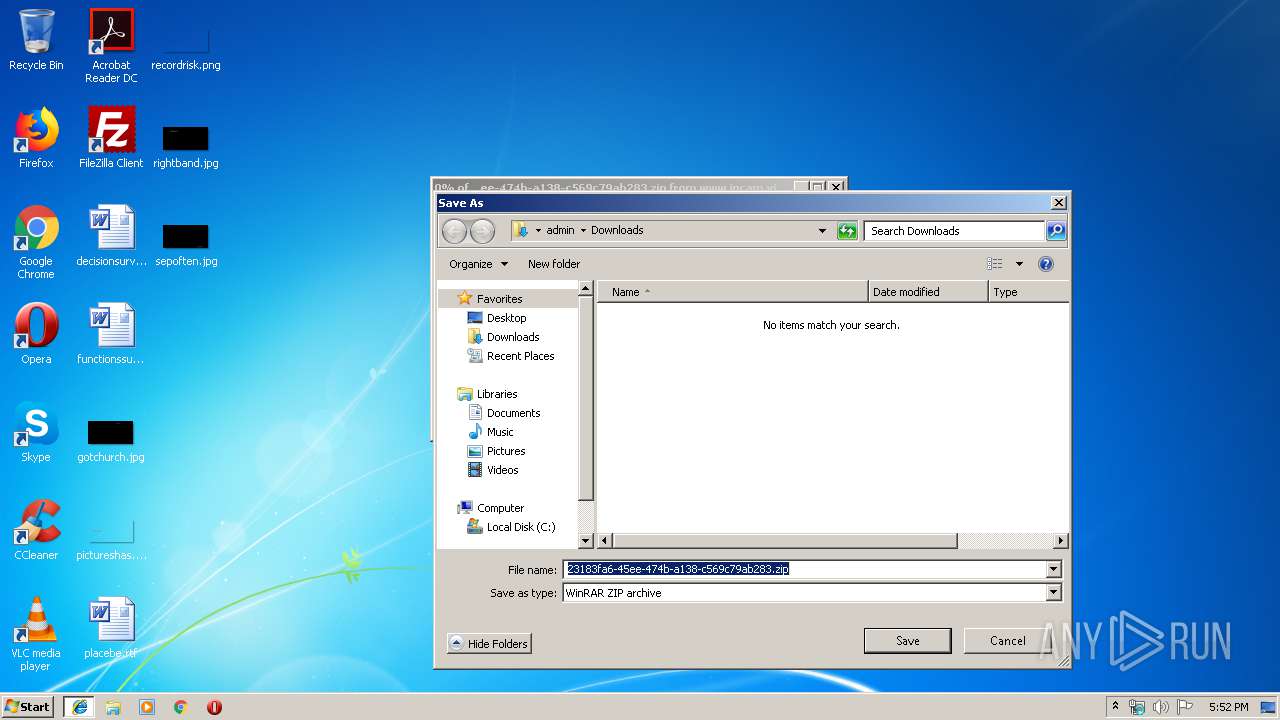This screenshot has height=720, width=1280.
Task: Open Windows Explorer from taskbar
Action: click(113, 707)
